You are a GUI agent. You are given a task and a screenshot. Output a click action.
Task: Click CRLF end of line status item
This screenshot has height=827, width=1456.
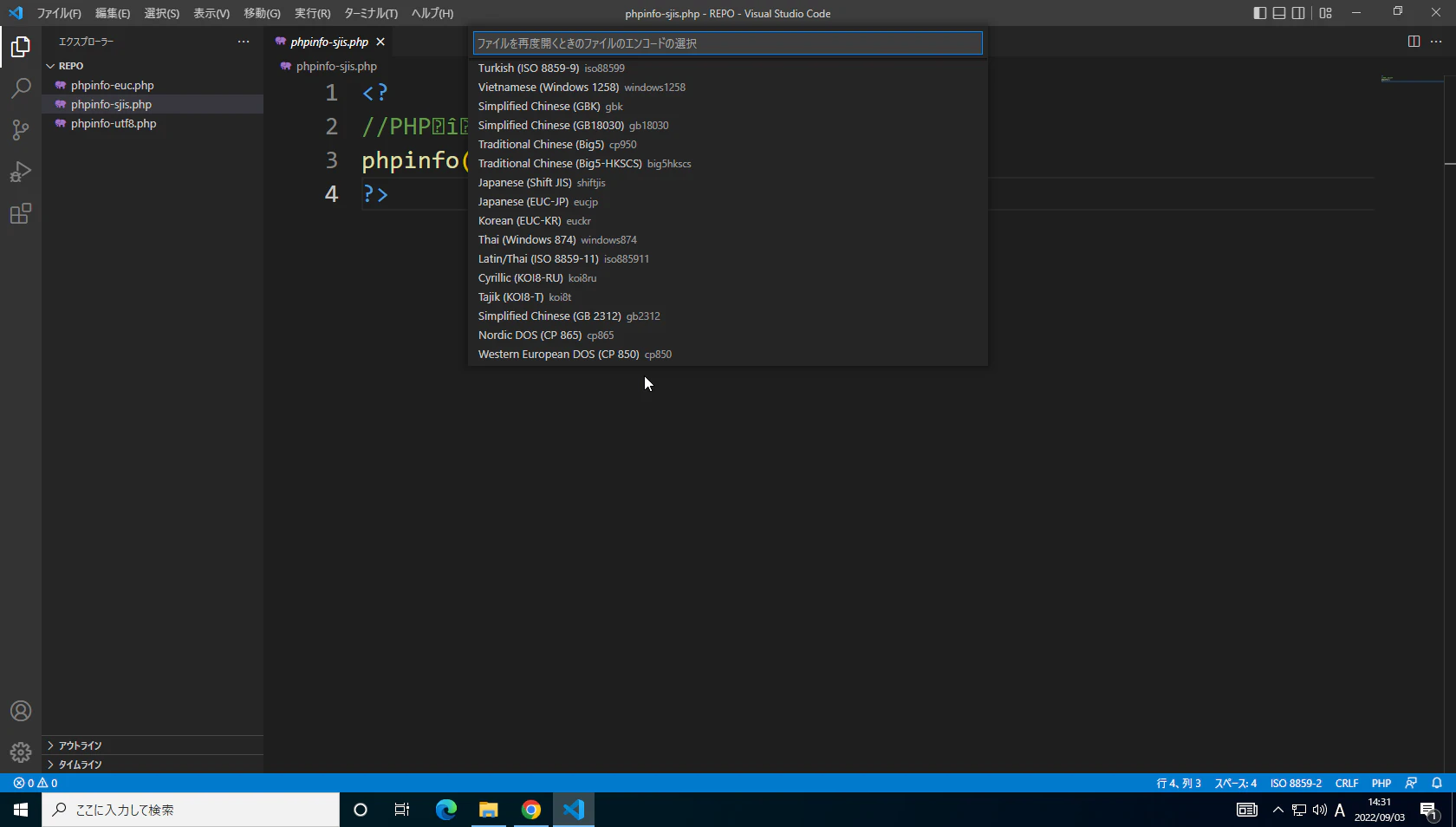click(x=1347, y=783)
